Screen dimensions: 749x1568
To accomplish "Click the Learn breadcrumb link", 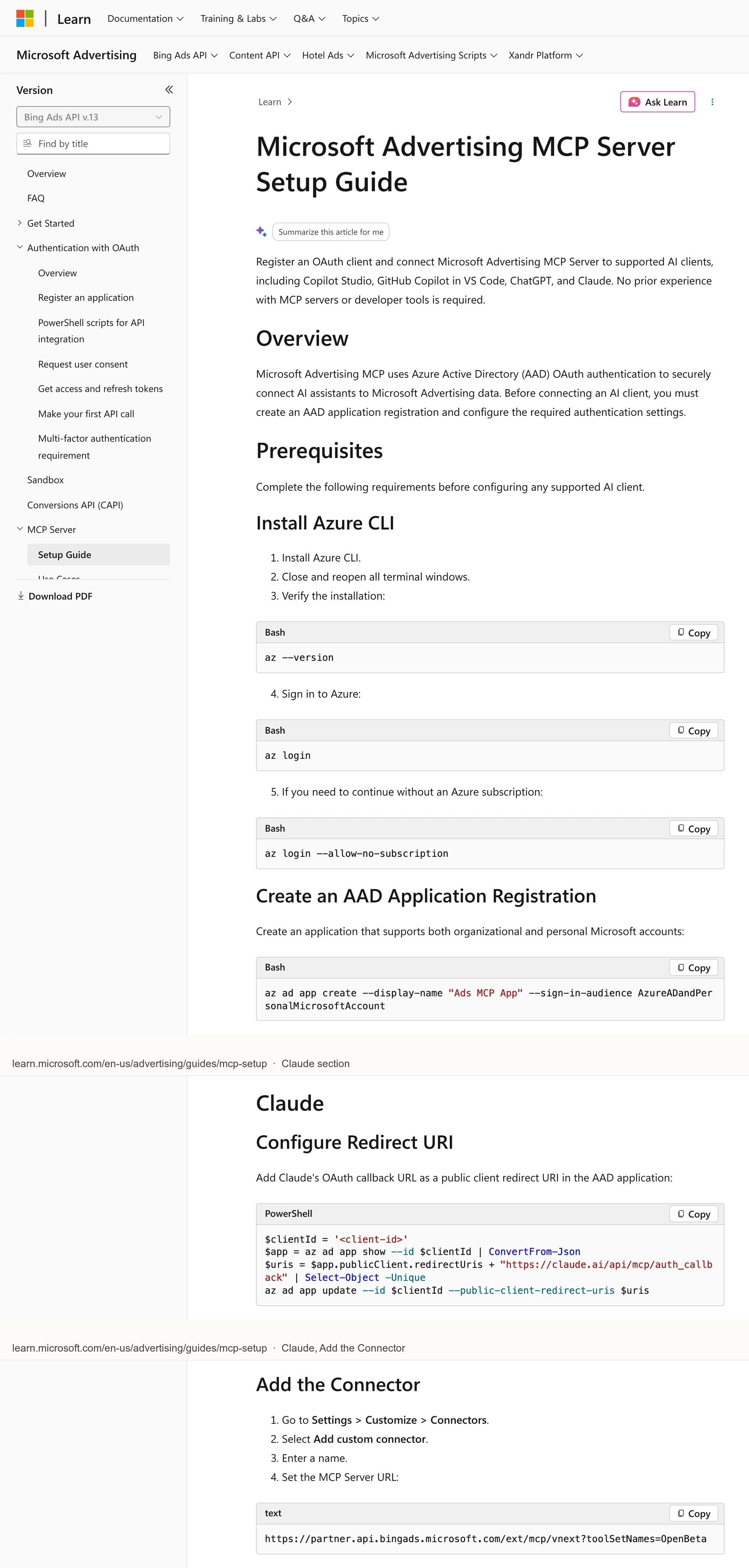I will pyautogui.click(x=270, y=102).
